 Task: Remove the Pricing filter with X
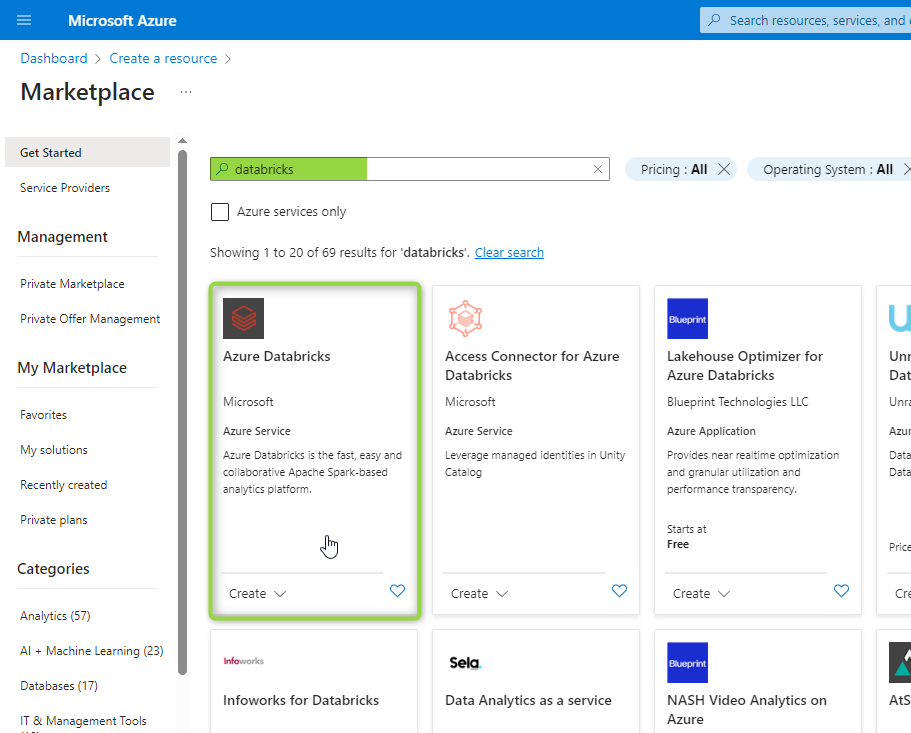coord(724,169)
